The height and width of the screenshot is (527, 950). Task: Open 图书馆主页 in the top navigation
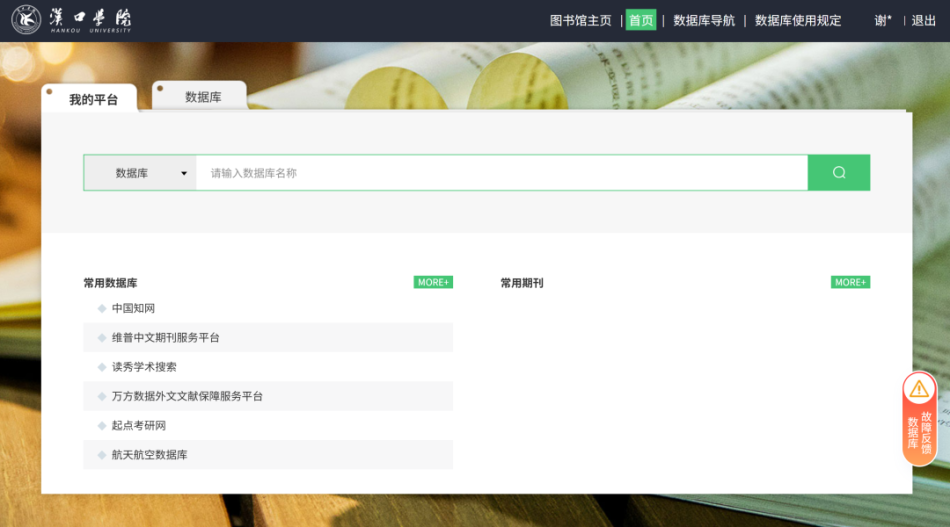[580, 20]
